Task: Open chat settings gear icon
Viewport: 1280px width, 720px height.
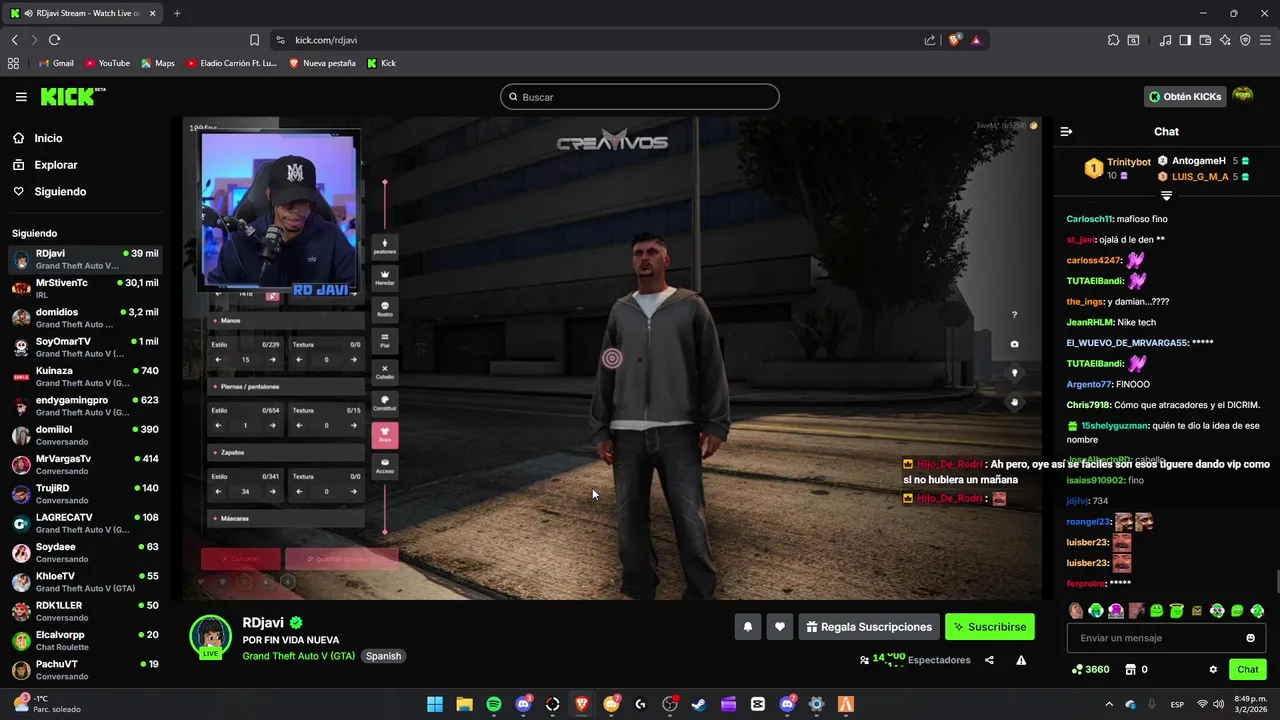Action: tap(1213, 669)
